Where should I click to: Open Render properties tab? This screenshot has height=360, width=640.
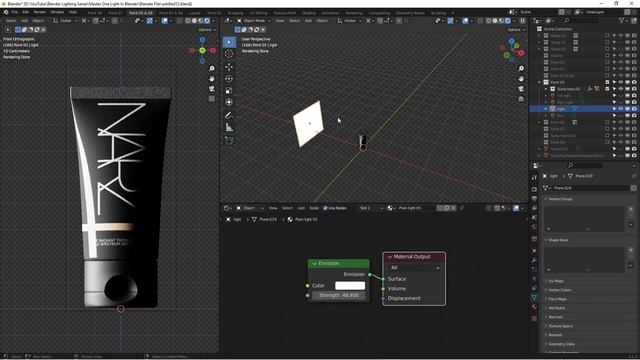coord(534,189)
